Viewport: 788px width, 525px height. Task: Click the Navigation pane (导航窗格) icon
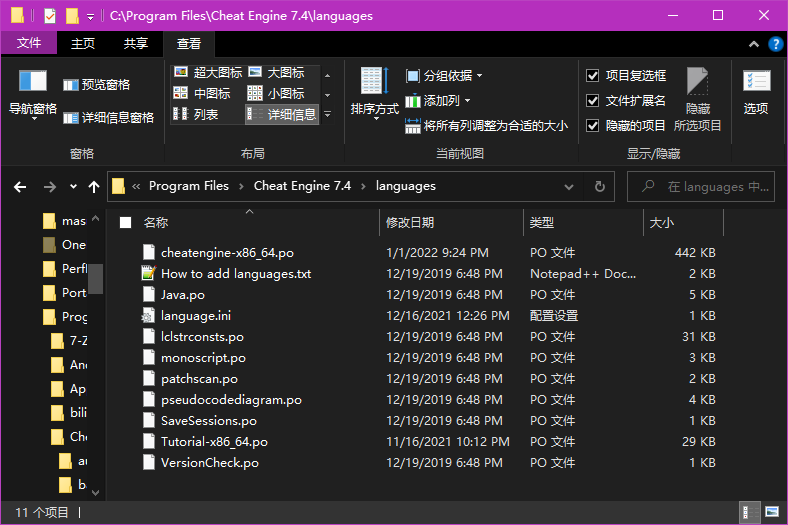[x=33, y=82]
